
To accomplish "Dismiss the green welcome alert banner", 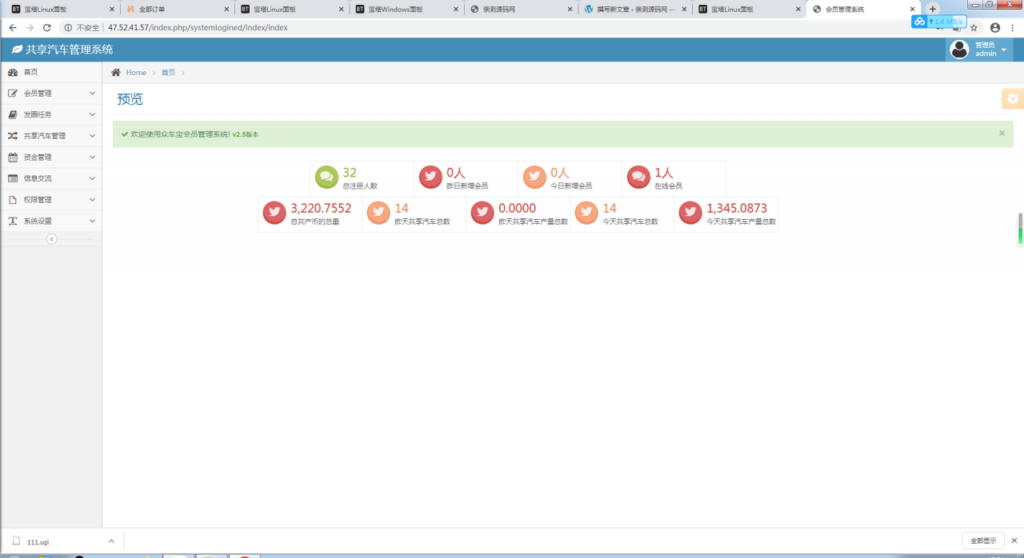I will [x=1002, y=133].
